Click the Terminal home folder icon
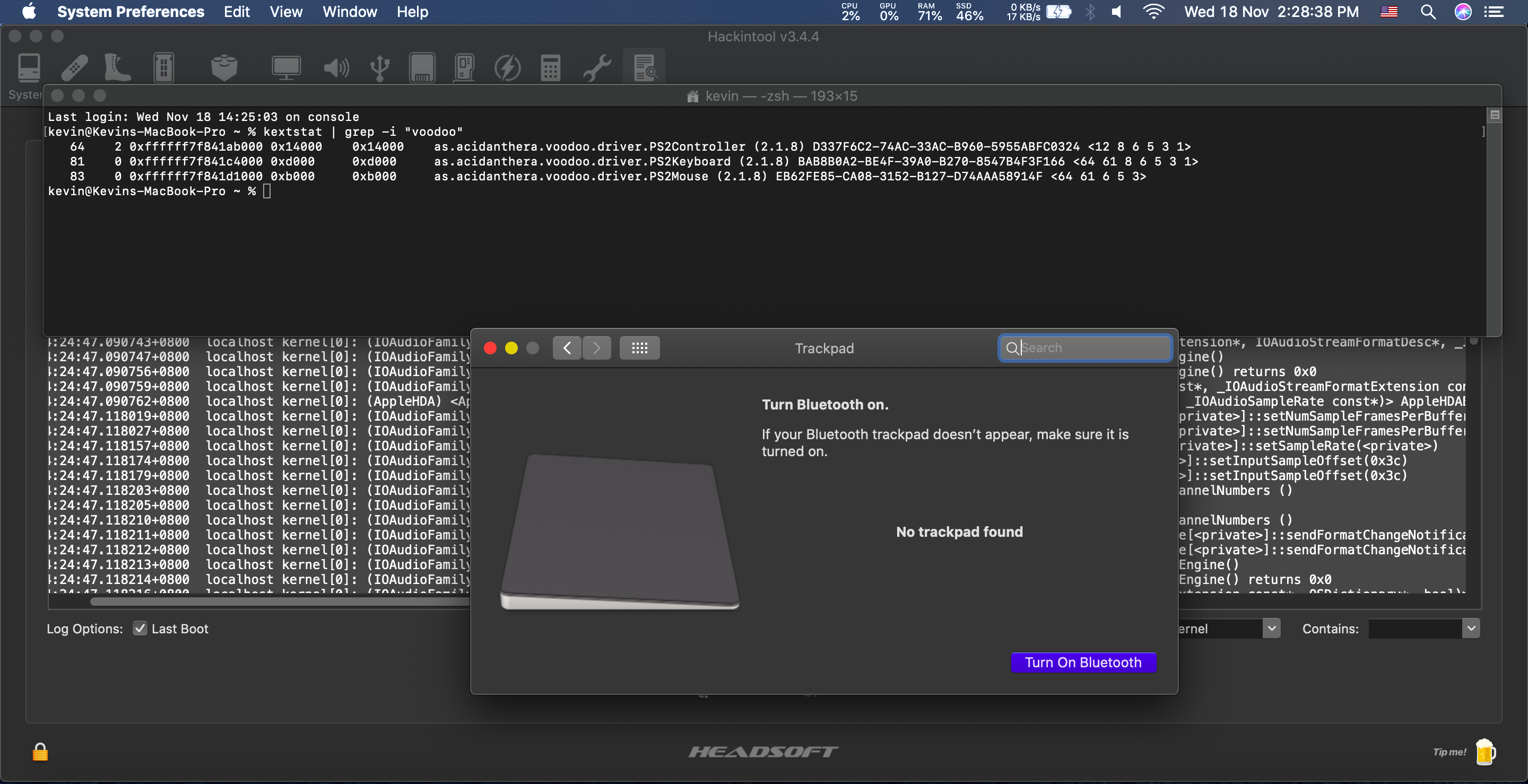1528x784 pixels. click(692, 96)
